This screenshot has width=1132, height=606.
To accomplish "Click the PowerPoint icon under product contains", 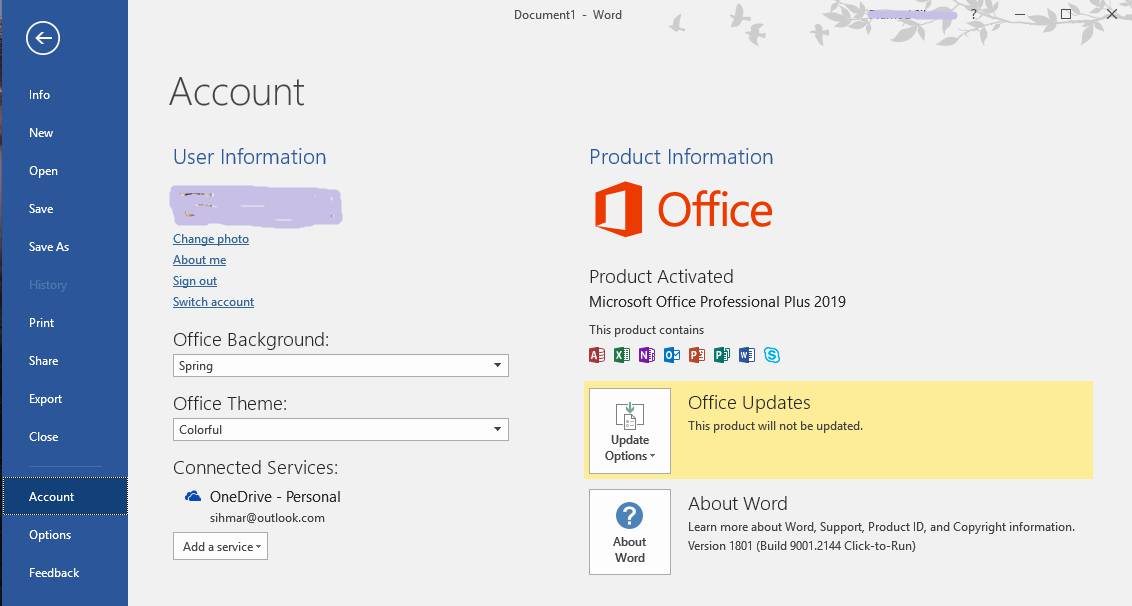I will (x=697, y=355).
